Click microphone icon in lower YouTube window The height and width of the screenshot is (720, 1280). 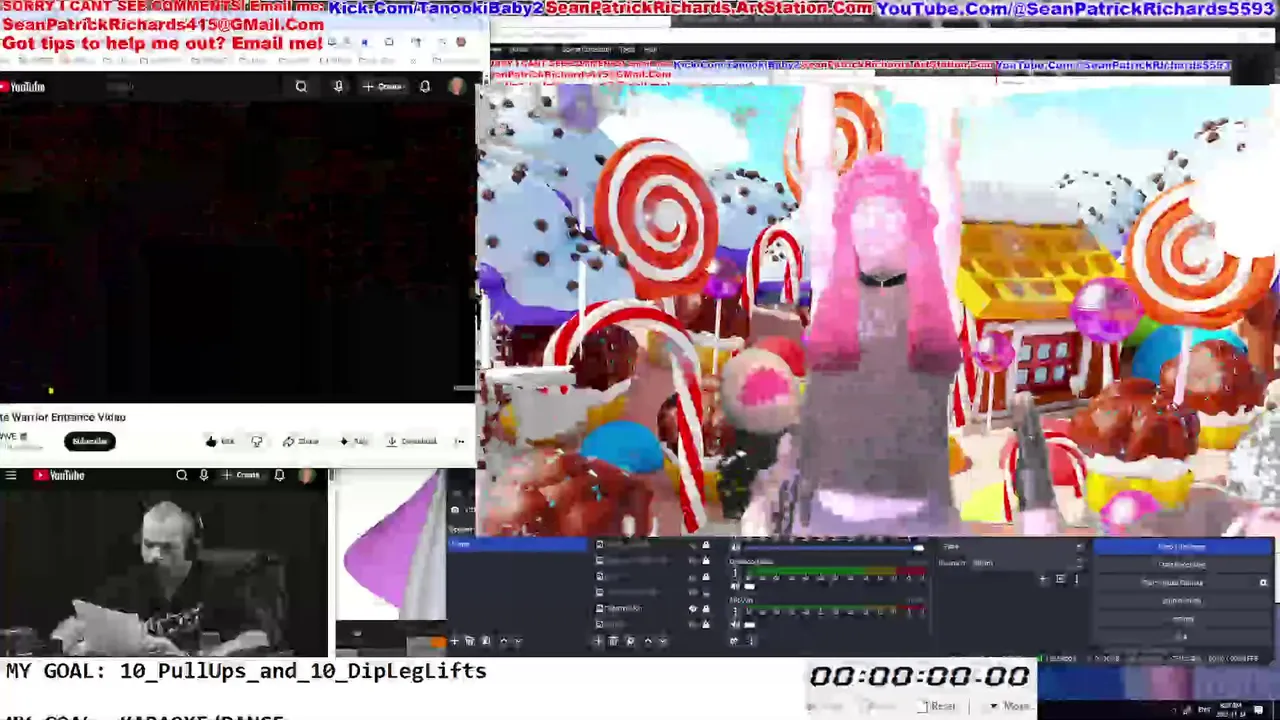203,475
